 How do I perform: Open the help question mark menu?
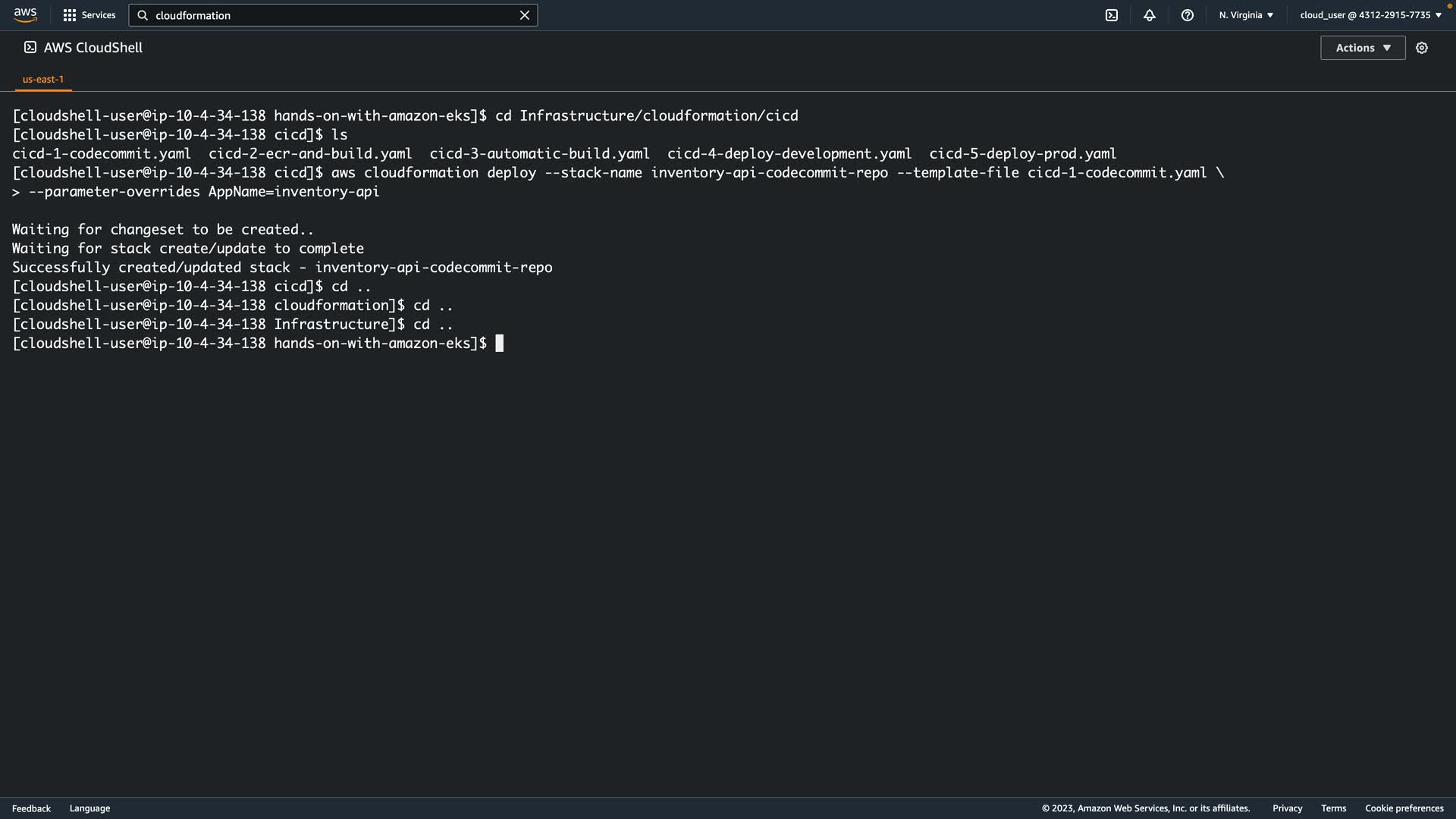(x=1188, y=15)
